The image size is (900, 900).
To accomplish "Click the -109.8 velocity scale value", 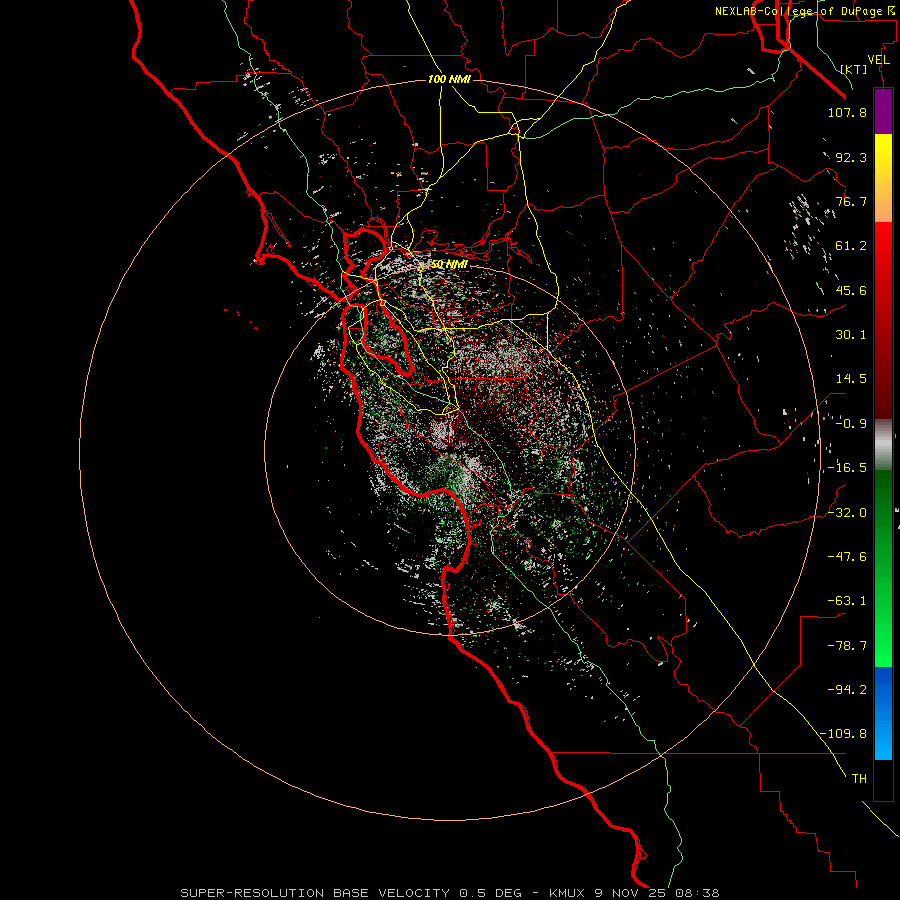I will 843,734.
